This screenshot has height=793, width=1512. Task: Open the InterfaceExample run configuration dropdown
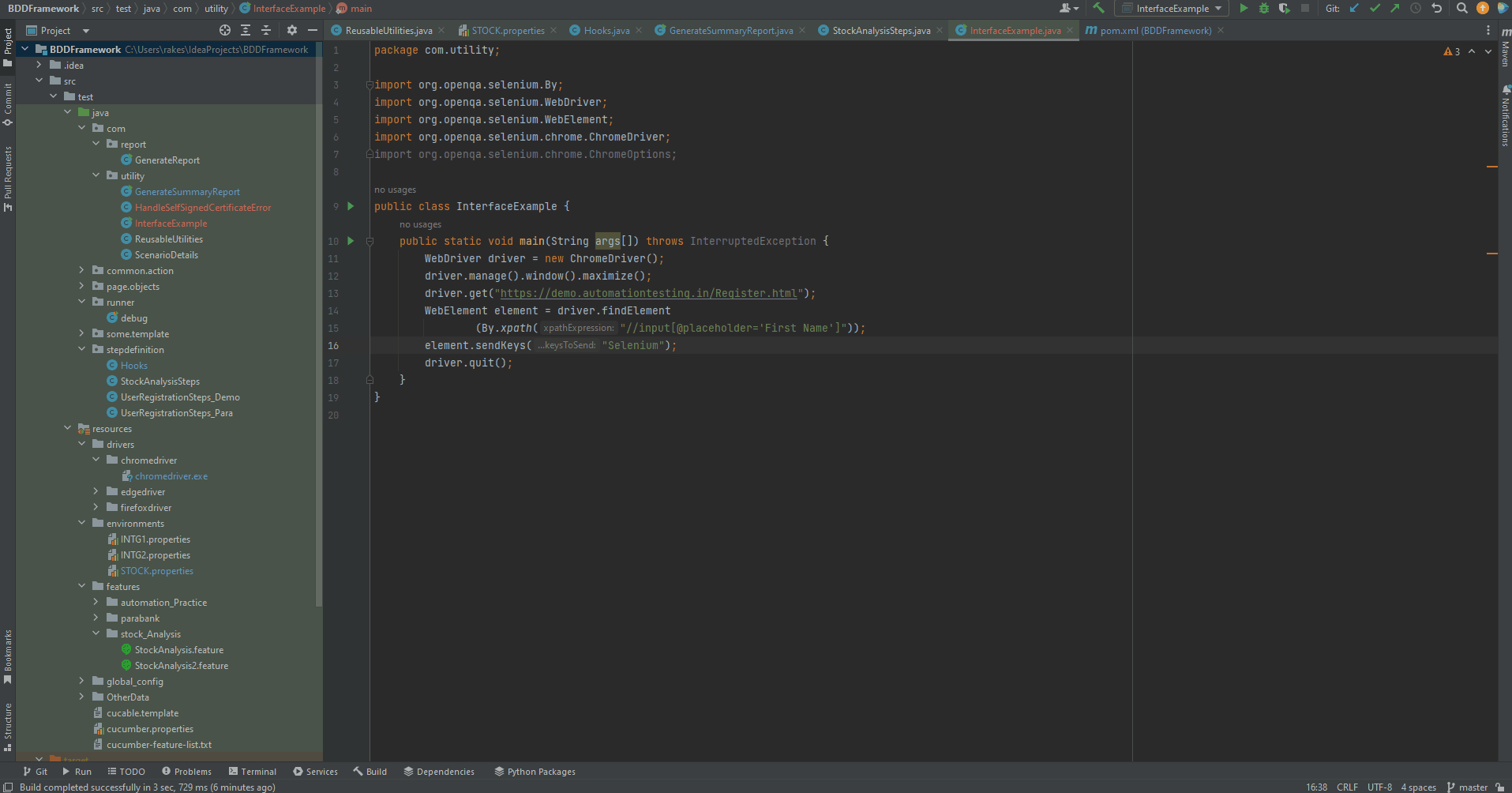tap(1172, 9)
